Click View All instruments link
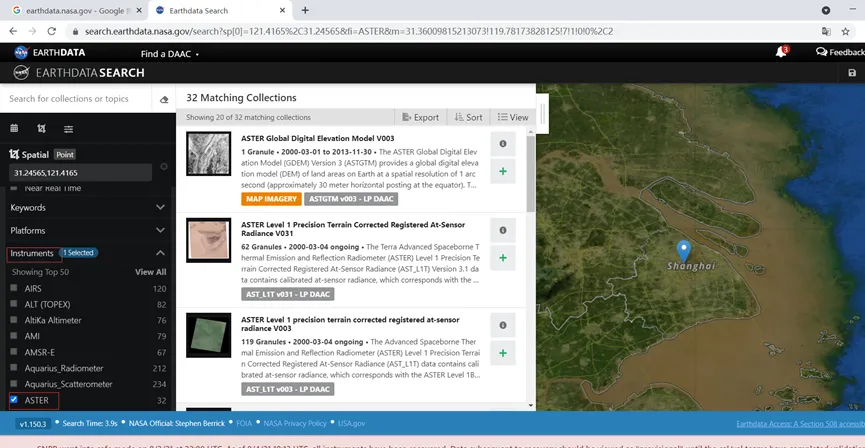The height and width of the screenshot is (448, 865). (151, 272)
